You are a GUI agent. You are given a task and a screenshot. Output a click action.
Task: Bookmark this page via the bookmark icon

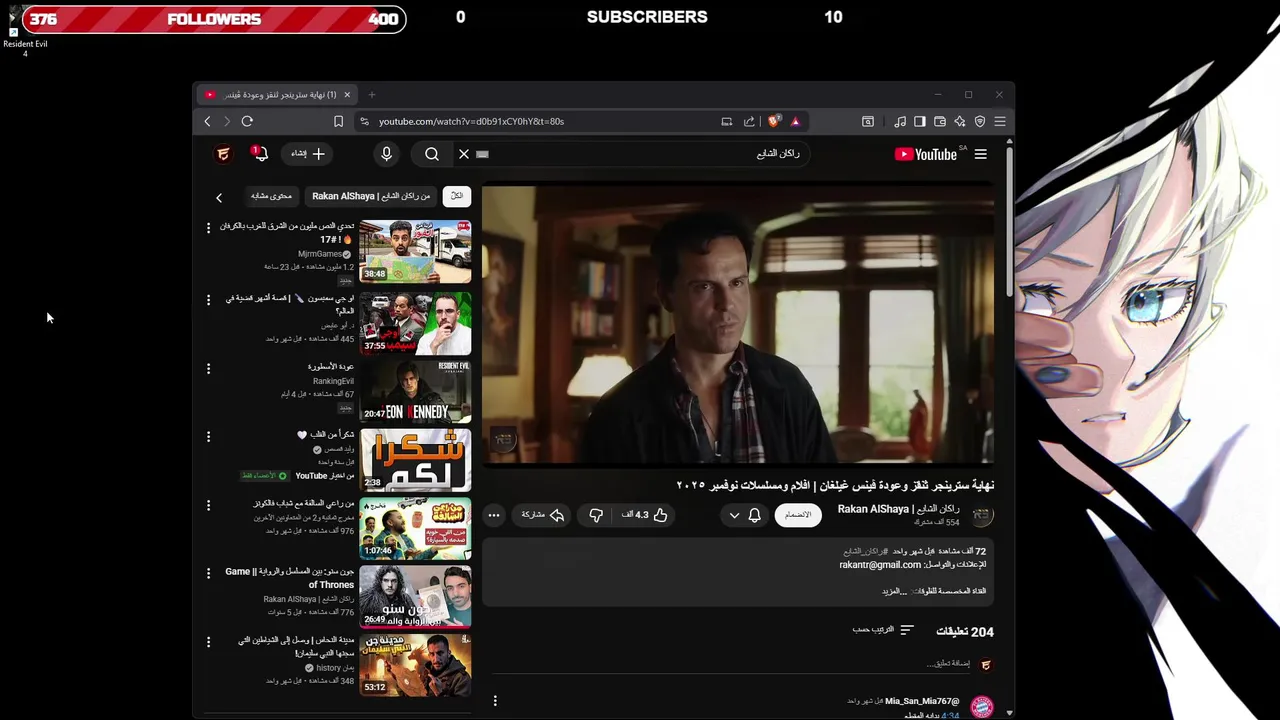[338, 121]
